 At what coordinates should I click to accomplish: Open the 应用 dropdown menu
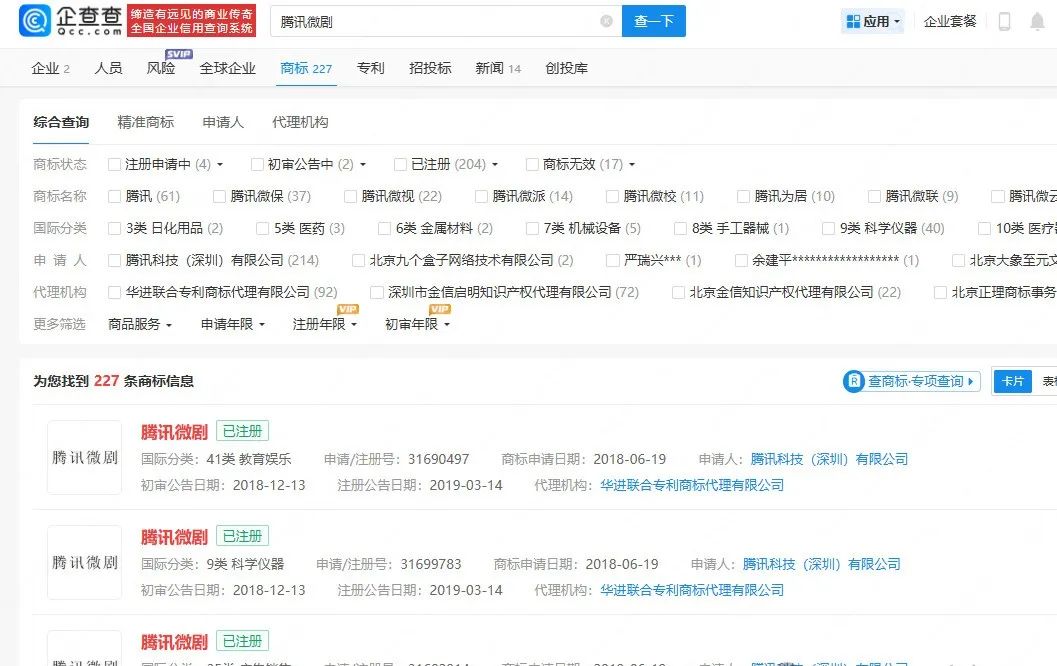[x=873, y=22]
